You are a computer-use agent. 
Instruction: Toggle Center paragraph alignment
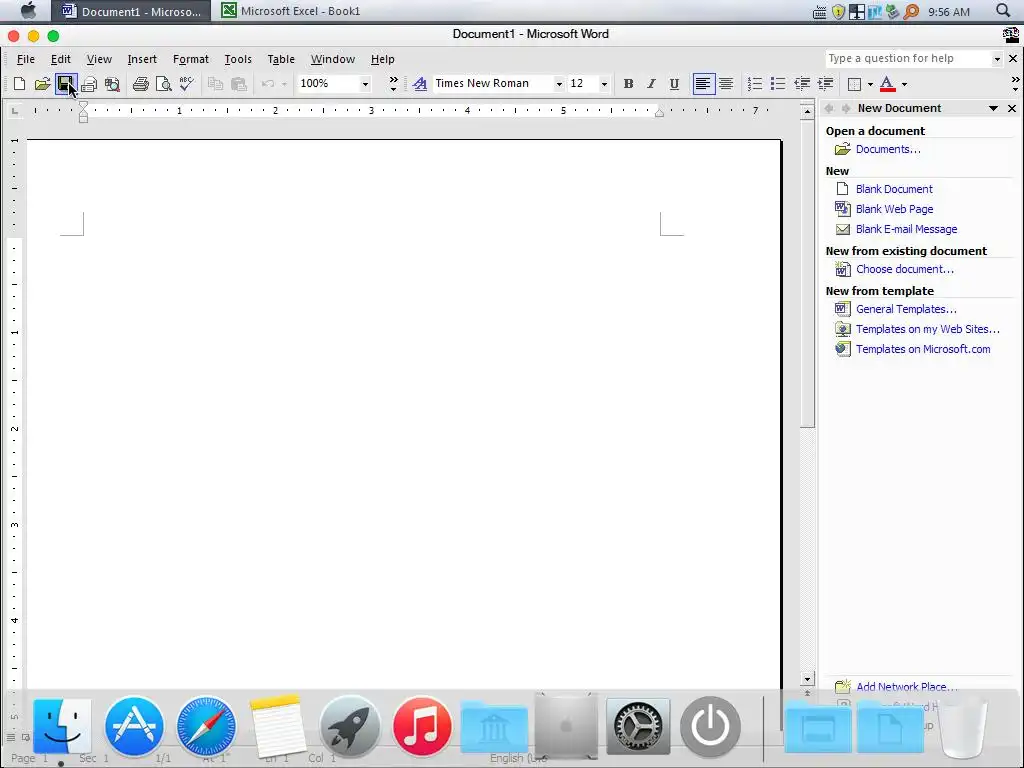726,84
